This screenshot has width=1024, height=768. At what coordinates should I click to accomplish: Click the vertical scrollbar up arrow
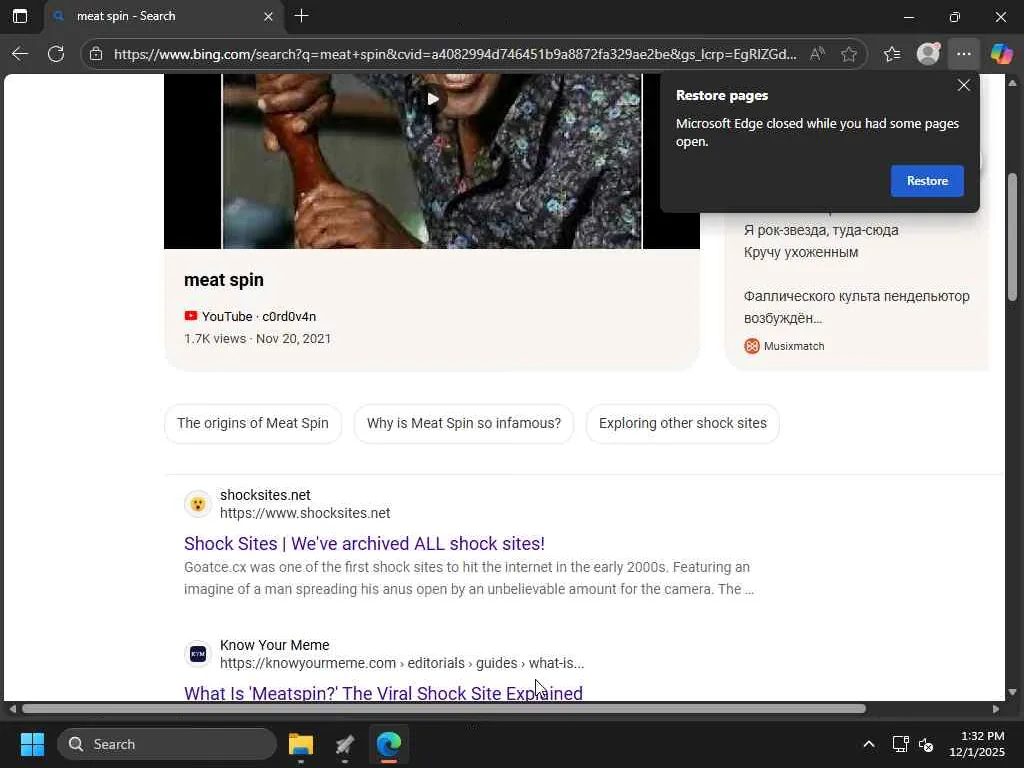(1012, 83)
